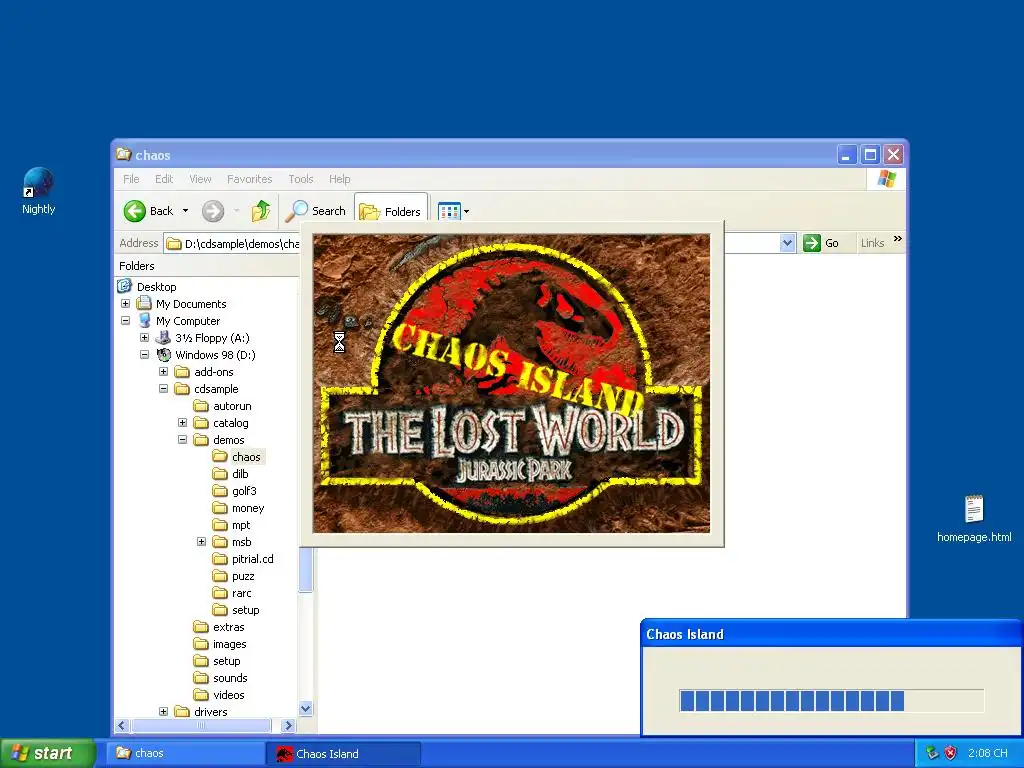Screen dimensions: 1024x768
Task: Select the puzz folder
Action: (x=243, y=575)
